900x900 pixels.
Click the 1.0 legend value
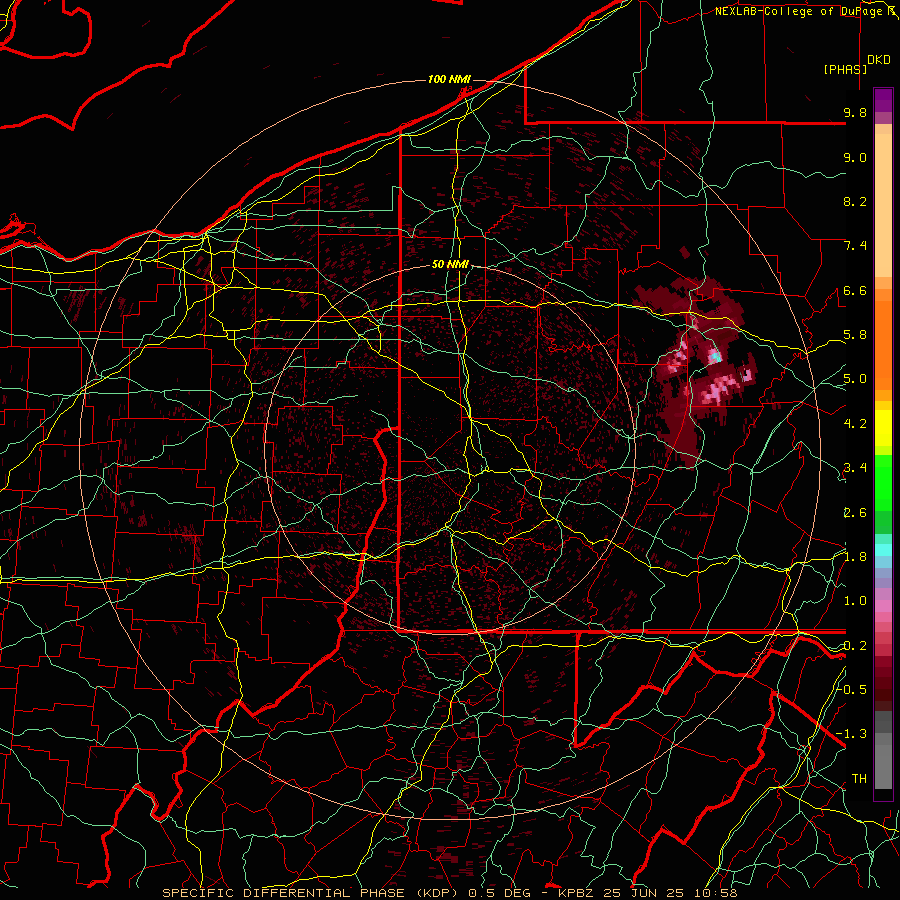[x=855, y=601]
